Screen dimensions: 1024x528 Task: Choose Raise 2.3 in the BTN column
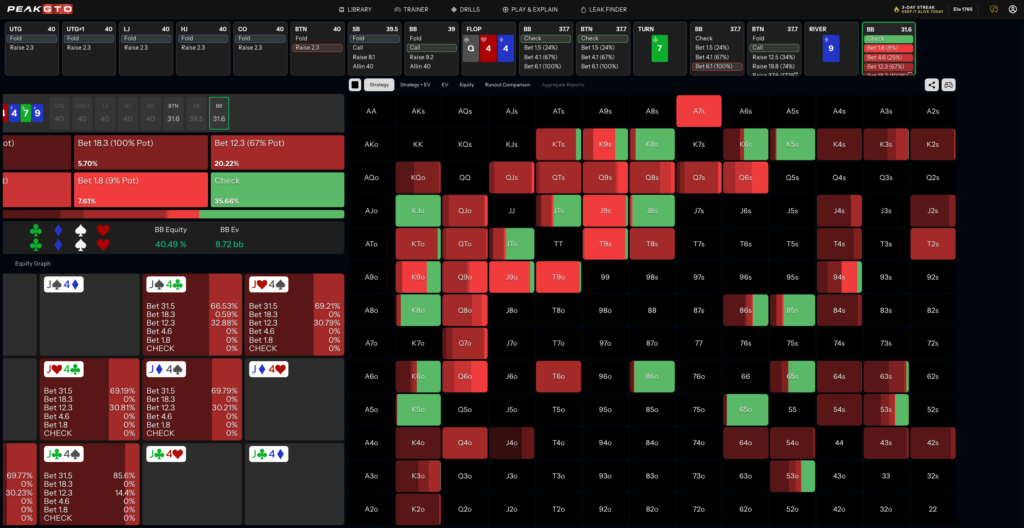pos(319,48)
